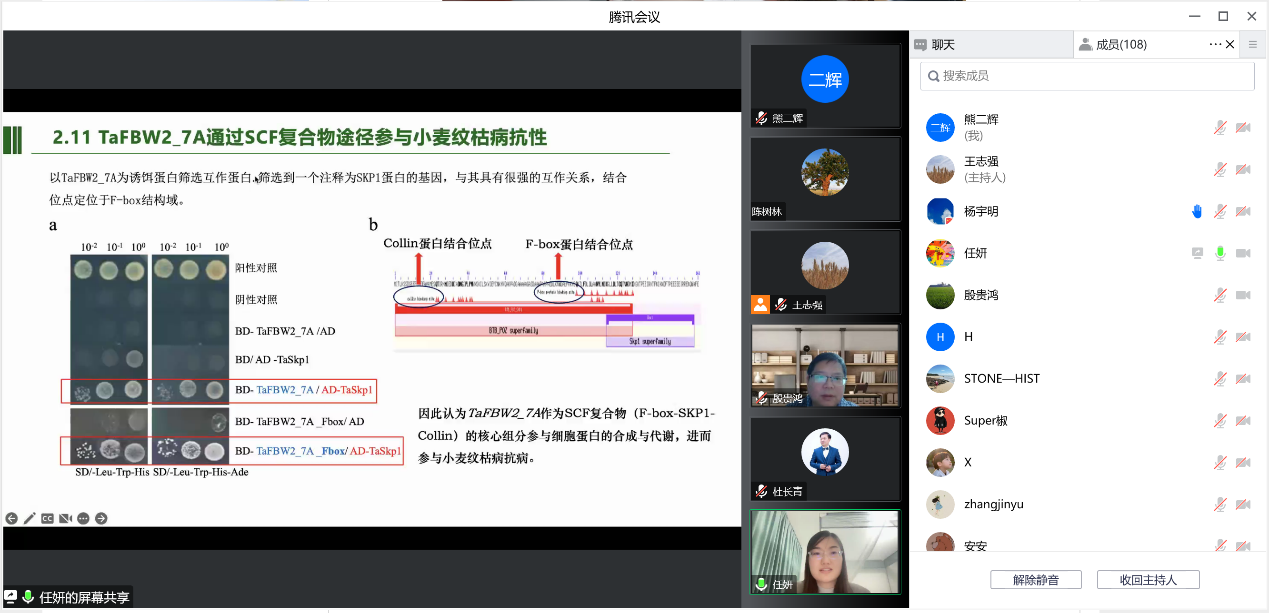Click the 收回主持人 reclaim host button
This screenshot has width=1269, height=613.
[x=1147, y=580]
